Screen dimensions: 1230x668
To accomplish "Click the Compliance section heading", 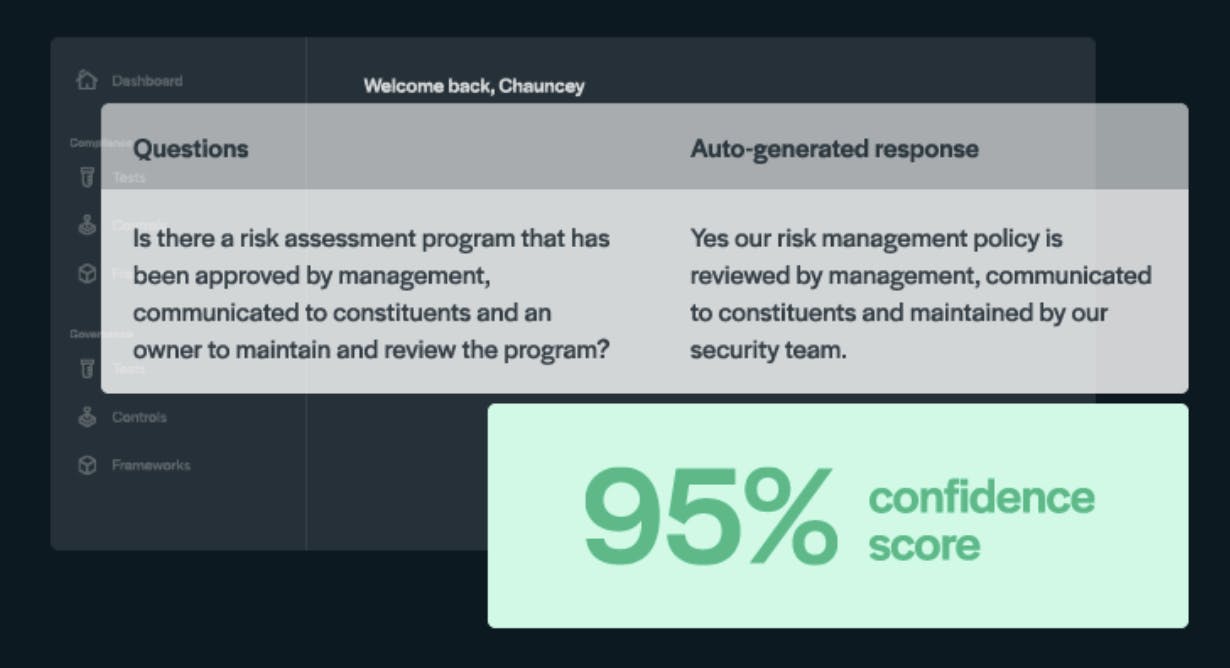I will pos(86,143).
